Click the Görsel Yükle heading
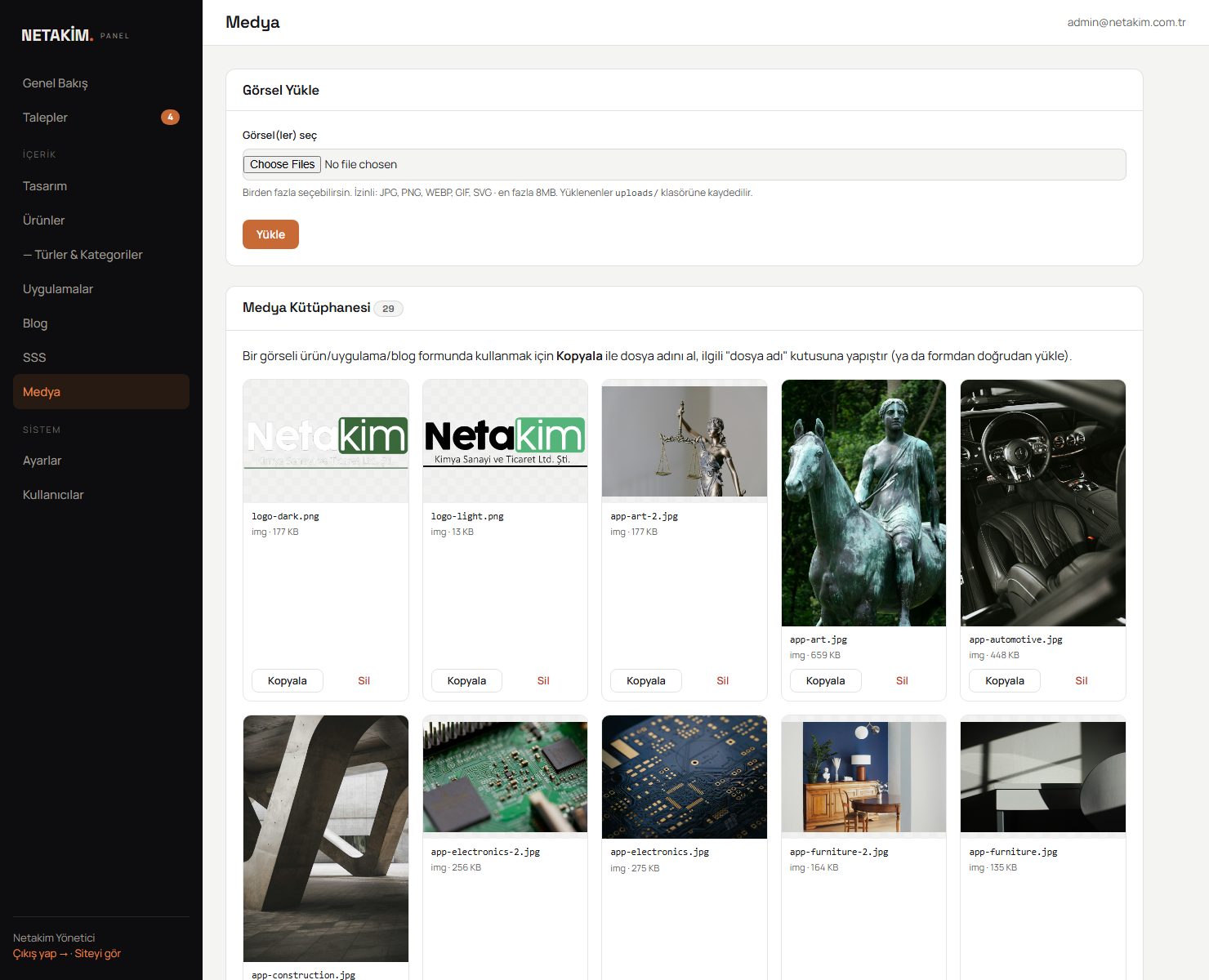 pos(281,90)
